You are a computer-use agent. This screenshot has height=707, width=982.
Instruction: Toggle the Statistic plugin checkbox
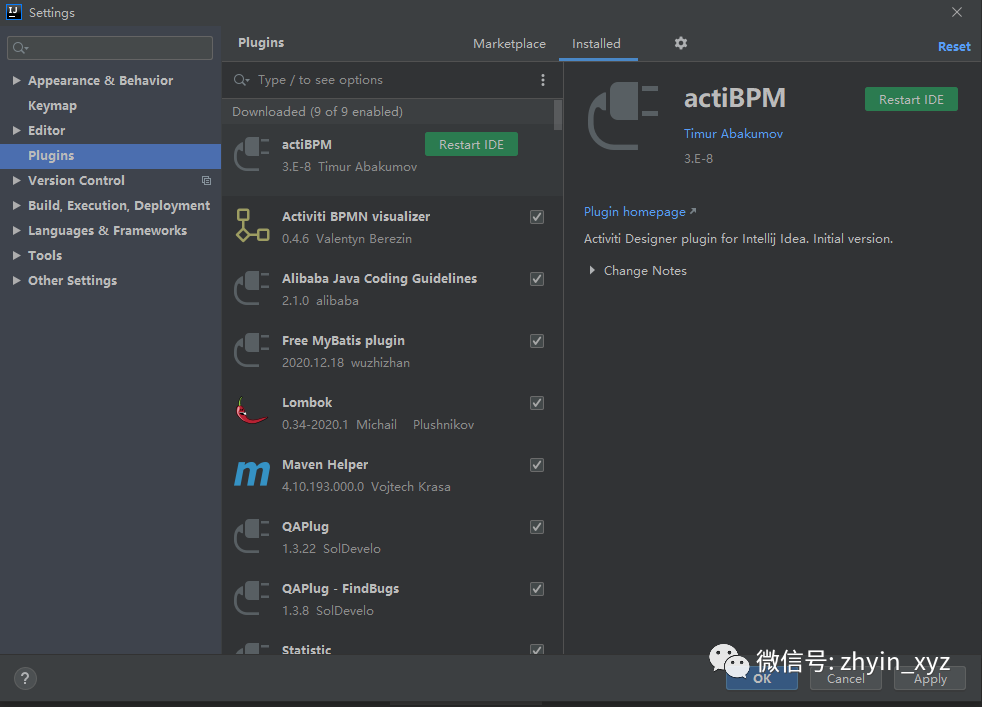coord(537,649)
